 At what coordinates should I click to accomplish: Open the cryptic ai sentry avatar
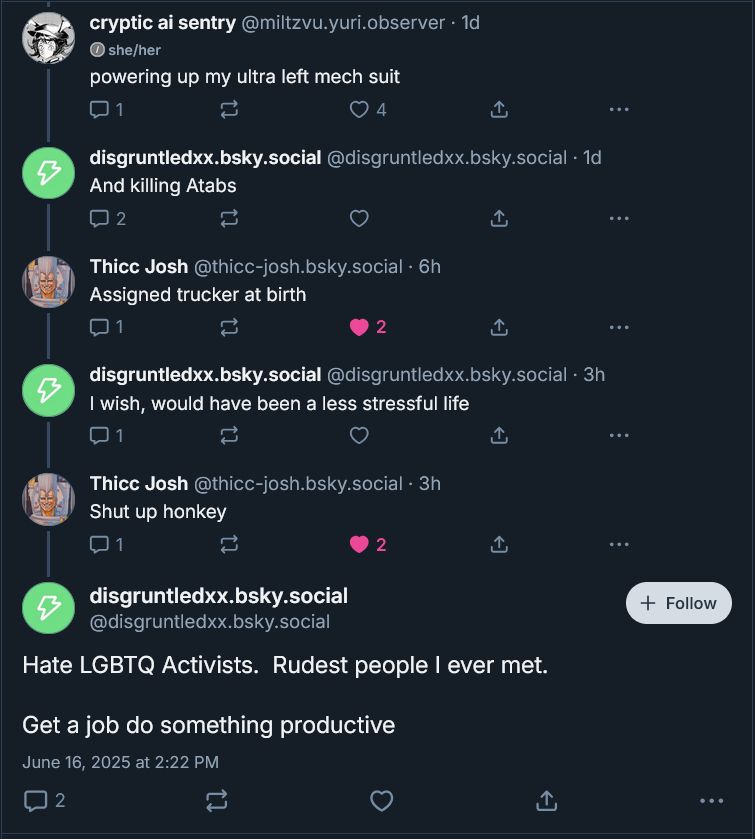coord(48,38)
